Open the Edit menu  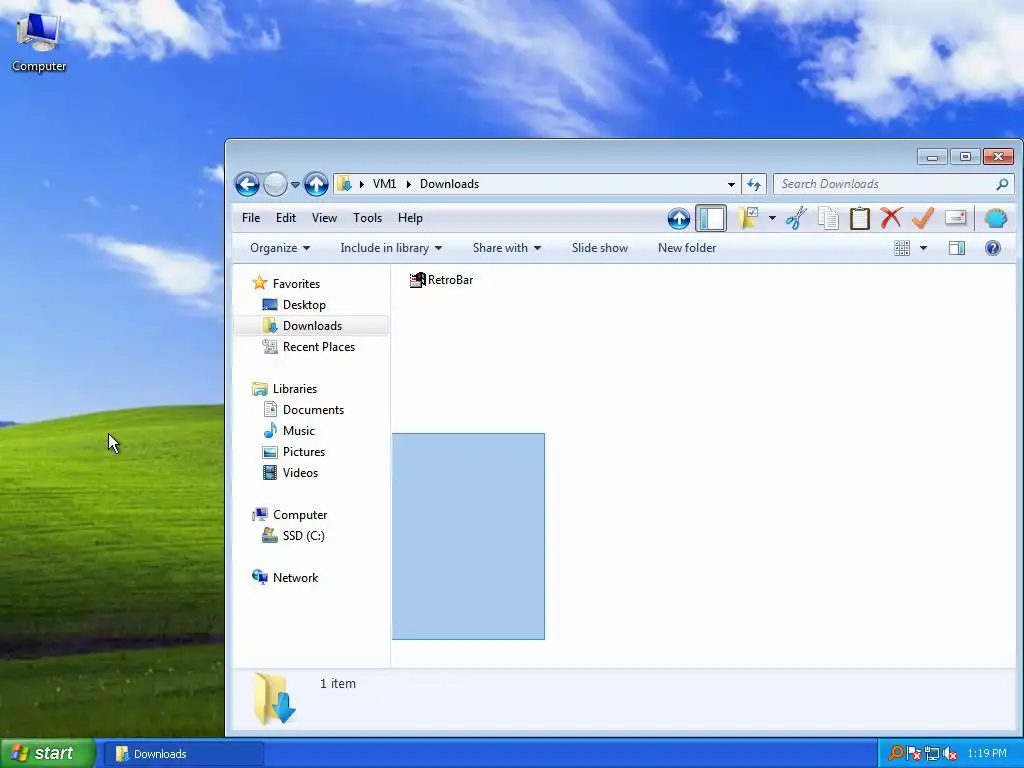pyautogui.click(x=285, y=218)
